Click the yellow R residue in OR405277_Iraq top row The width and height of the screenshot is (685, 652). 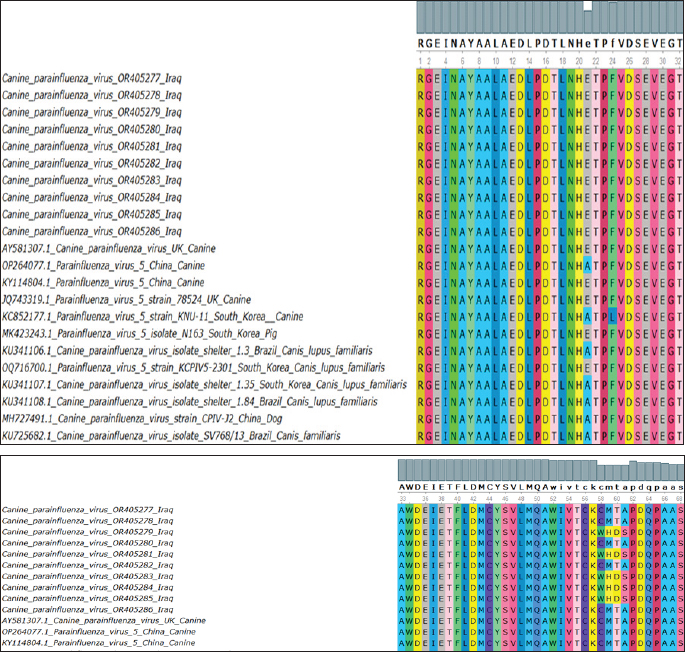(x=423, y=76)
